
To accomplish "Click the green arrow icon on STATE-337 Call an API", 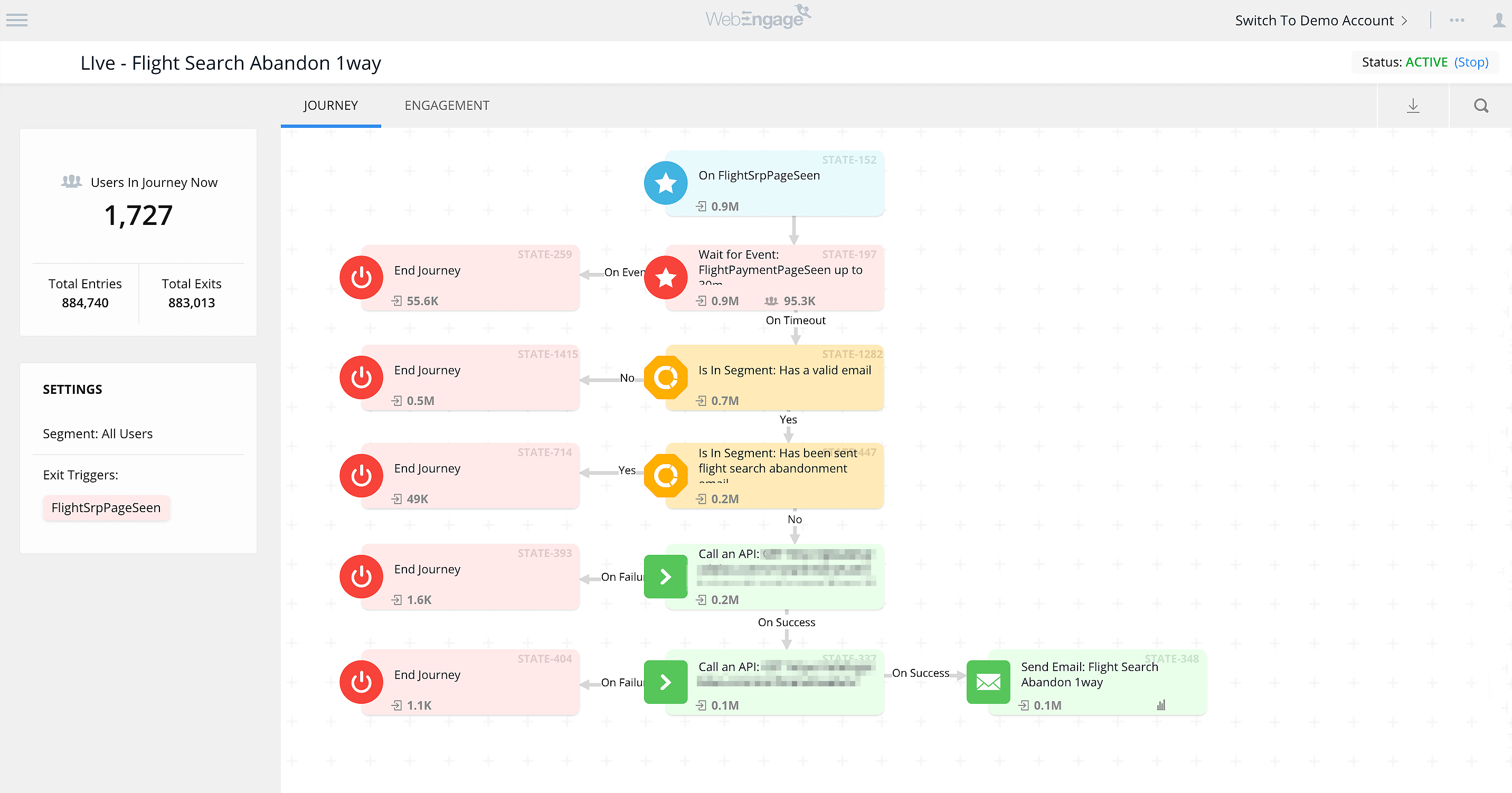I will point(665,682).
